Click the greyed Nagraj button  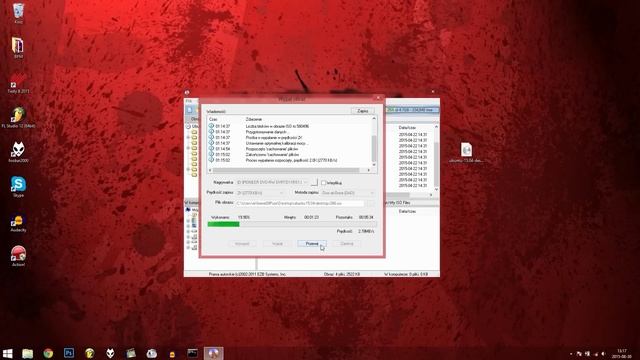pos(277,244)
